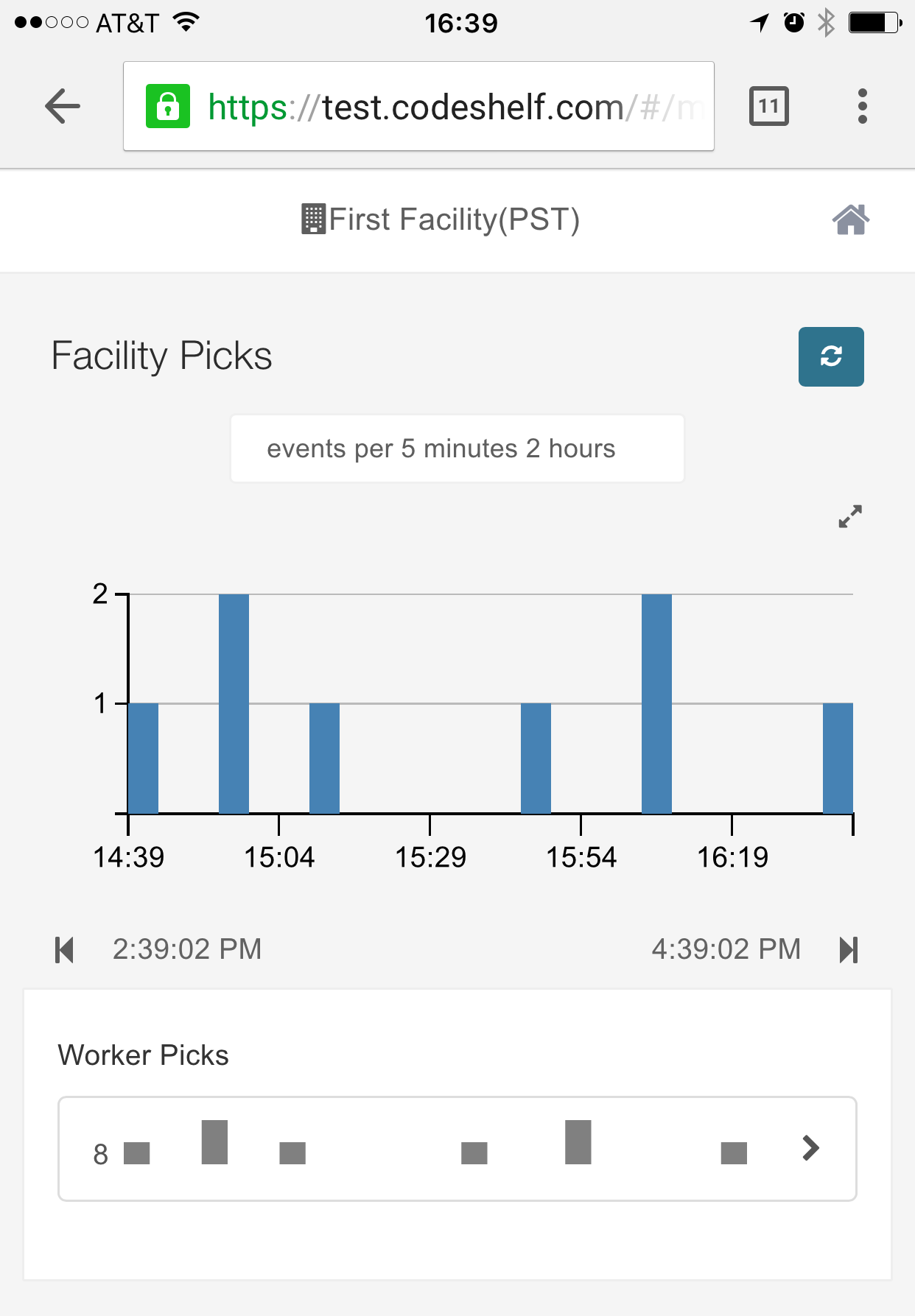
Task: Tap the green lock security icon
Action: click(168, 106)
